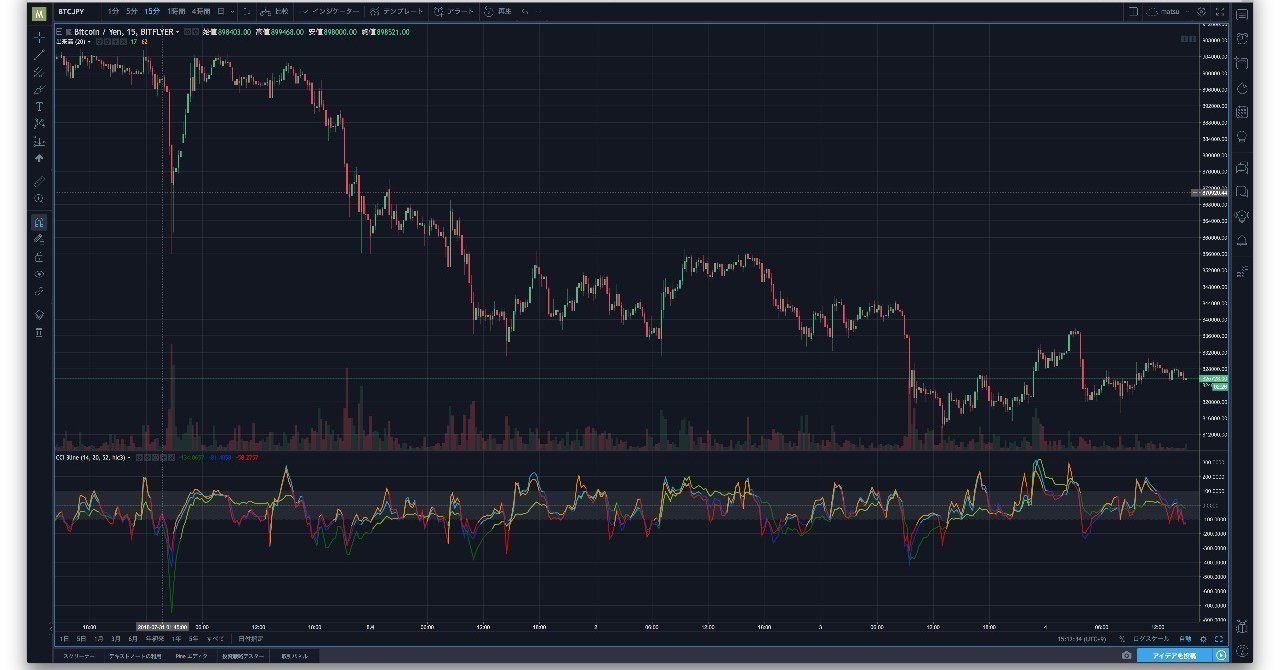Screen dimensions: 1280x670
Task: Toggle the 自動 auto-scale option
Action: (1185, 639)
